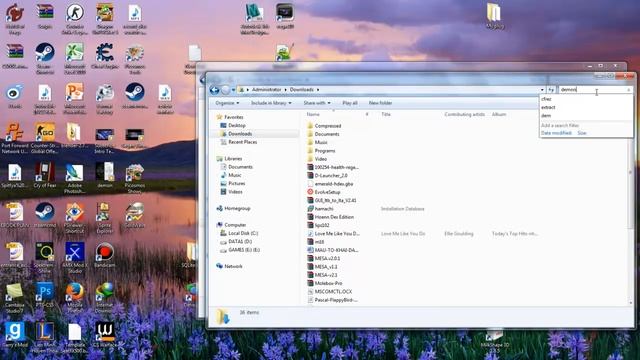Screen dimensions: 640x360
Task: Select the Camtasia Studio 7 desktop icon
Action: click(x=15, y=298)
